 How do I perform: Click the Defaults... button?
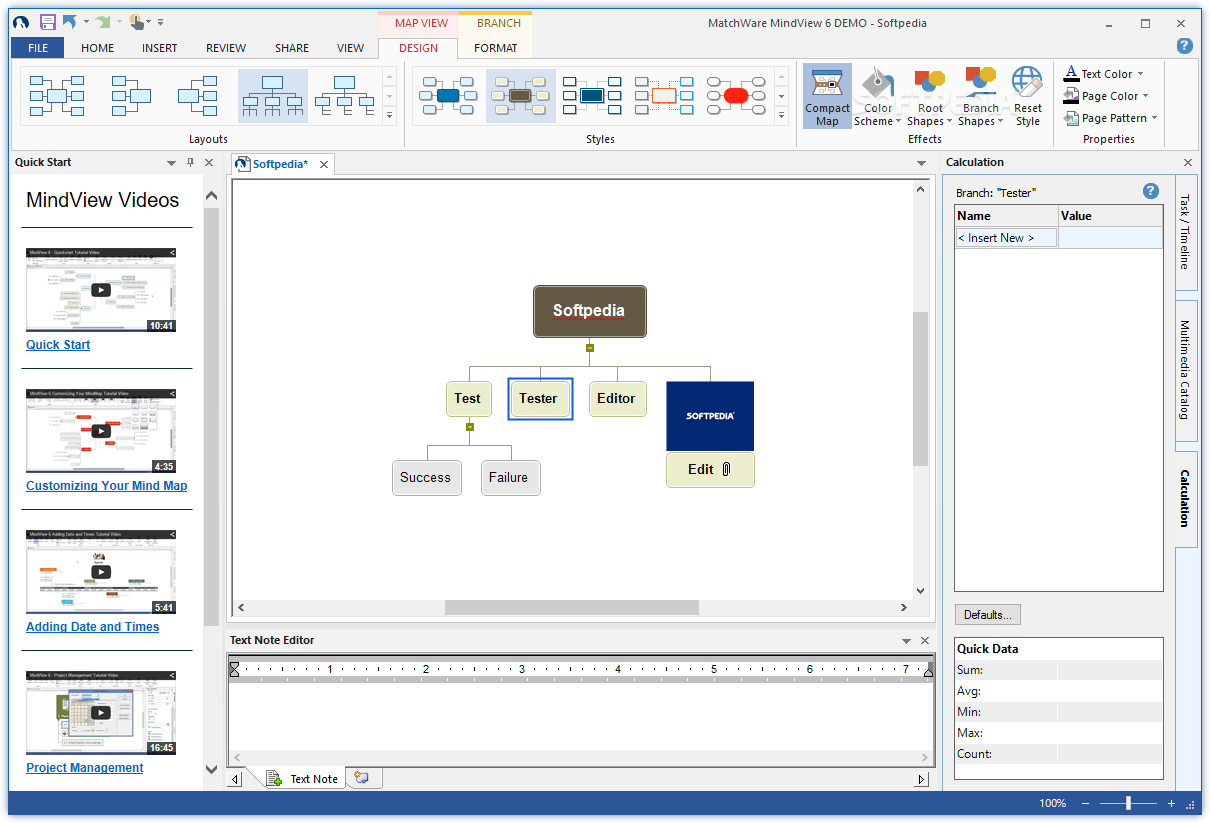[988, 614]
